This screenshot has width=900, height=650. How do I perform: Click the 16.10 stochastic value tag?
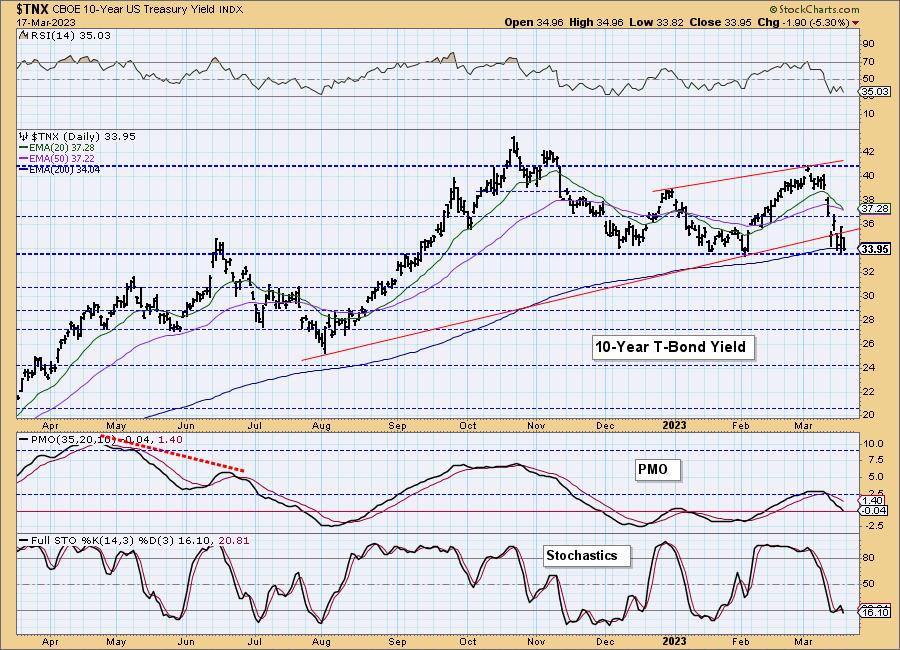pyautogui.click(x=875, y=613)
